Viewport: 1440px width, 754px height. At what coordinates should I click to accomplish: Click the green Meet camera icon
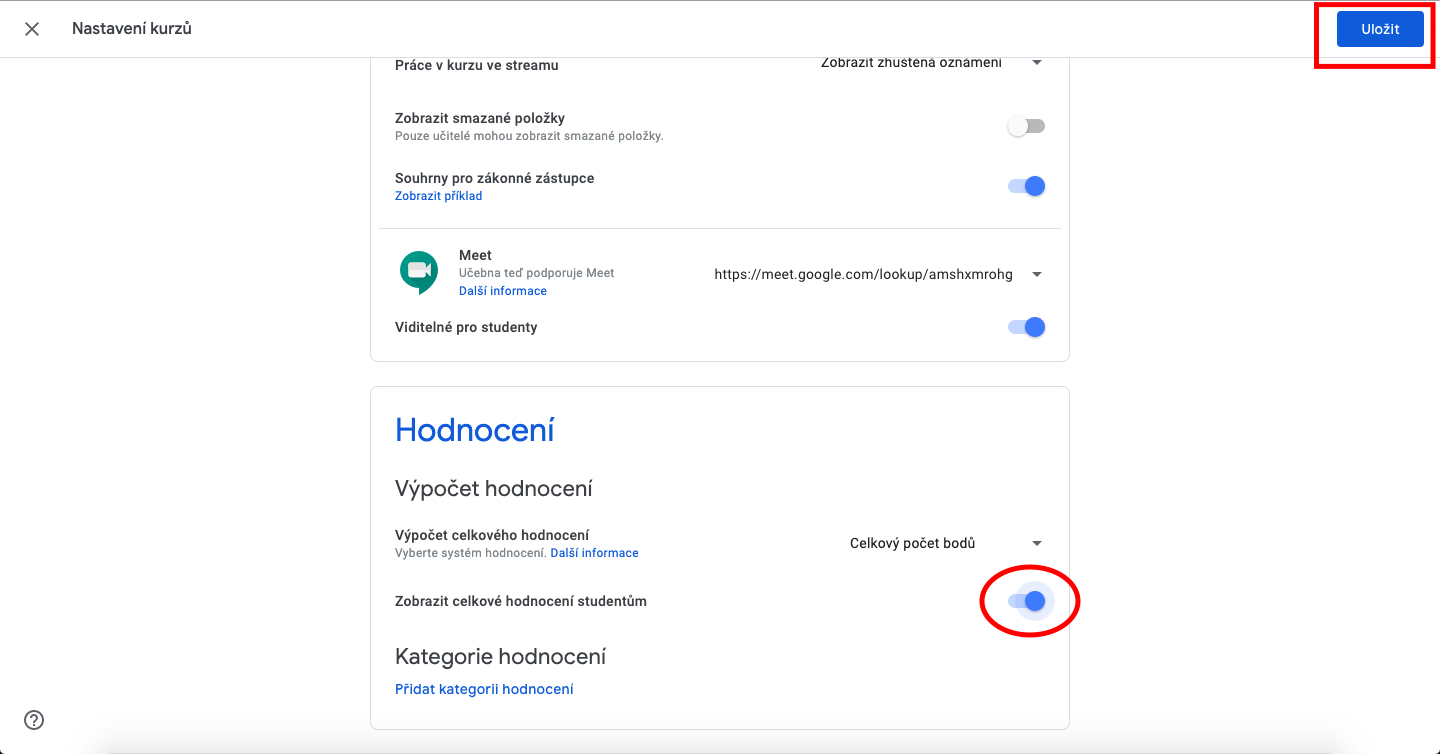(x=419, y=272)
